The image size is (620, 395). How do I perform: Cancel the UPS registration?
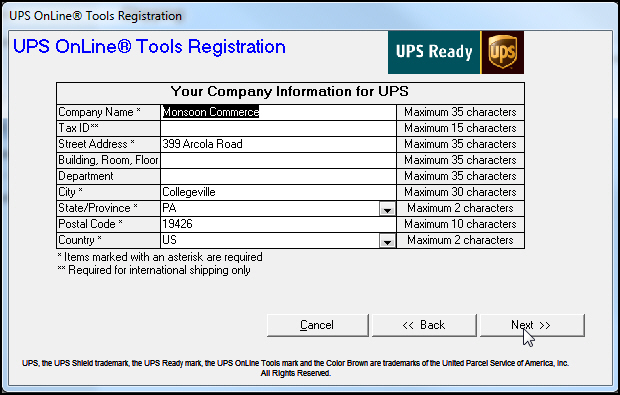pyautogui.click(x=318, y=325)
